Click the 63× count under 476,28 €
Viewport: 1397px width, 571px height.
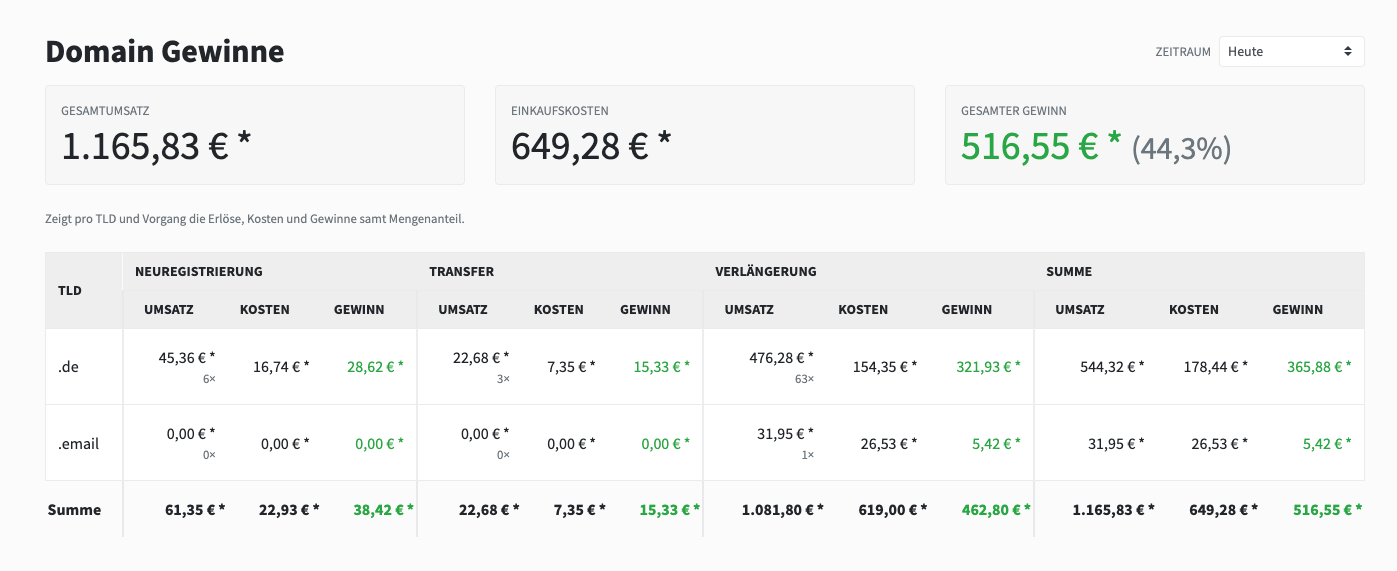806,379
